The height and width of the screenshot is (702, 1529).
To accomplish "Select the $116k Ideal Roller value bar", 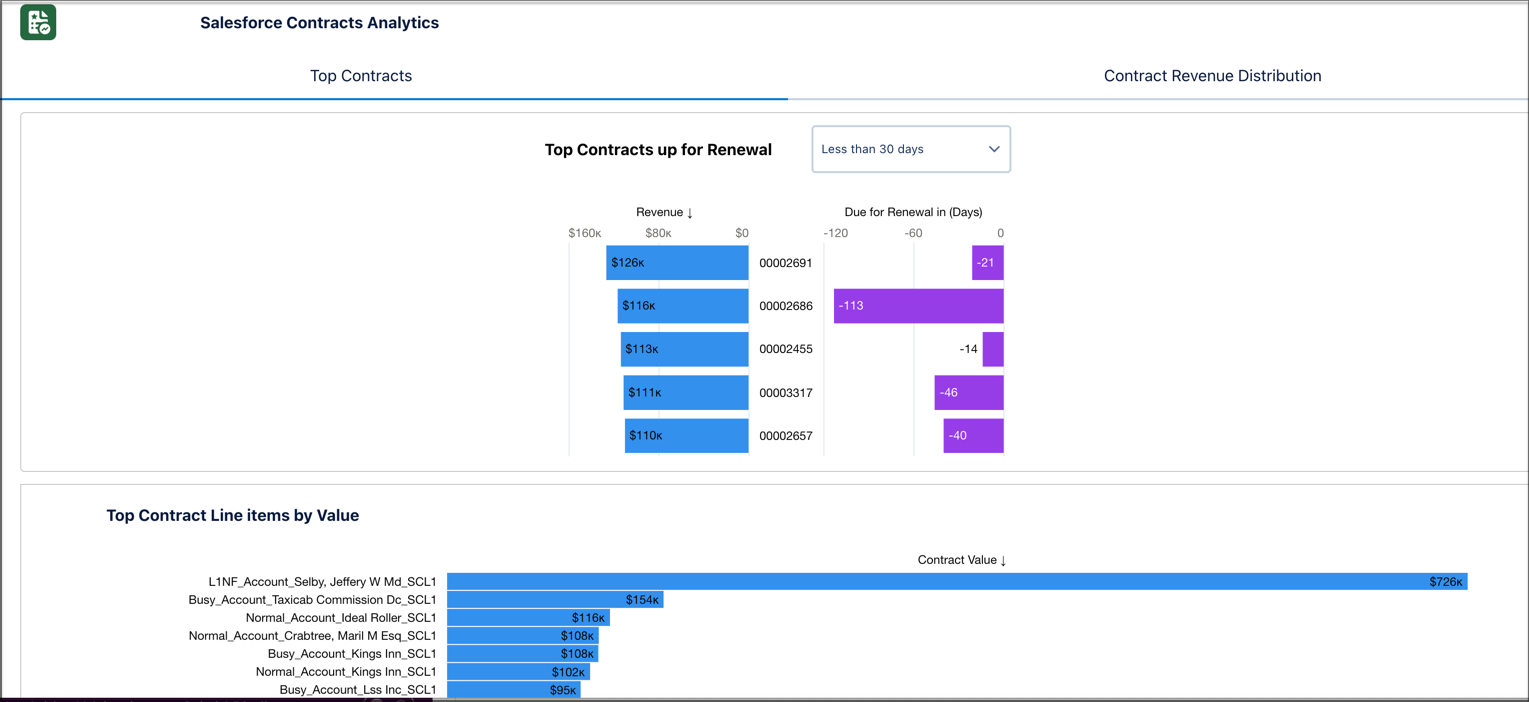I will point(528,618).
